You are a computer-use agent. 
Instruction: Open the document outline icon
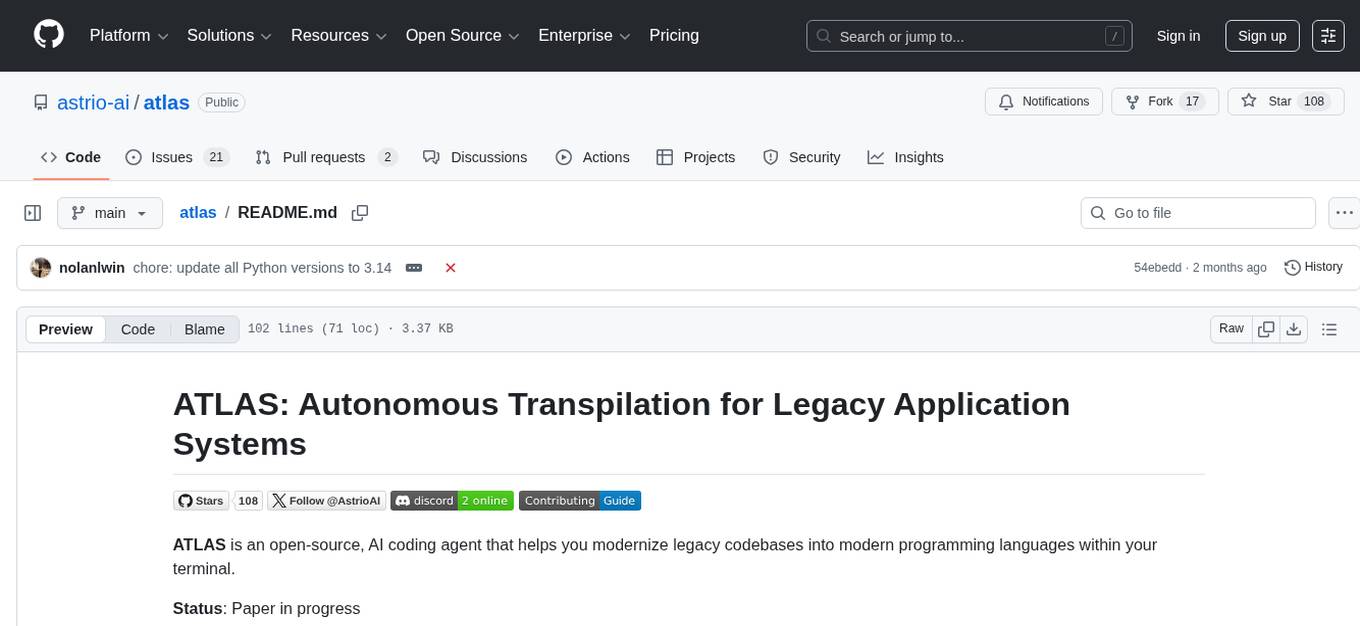pos(1329,329)
